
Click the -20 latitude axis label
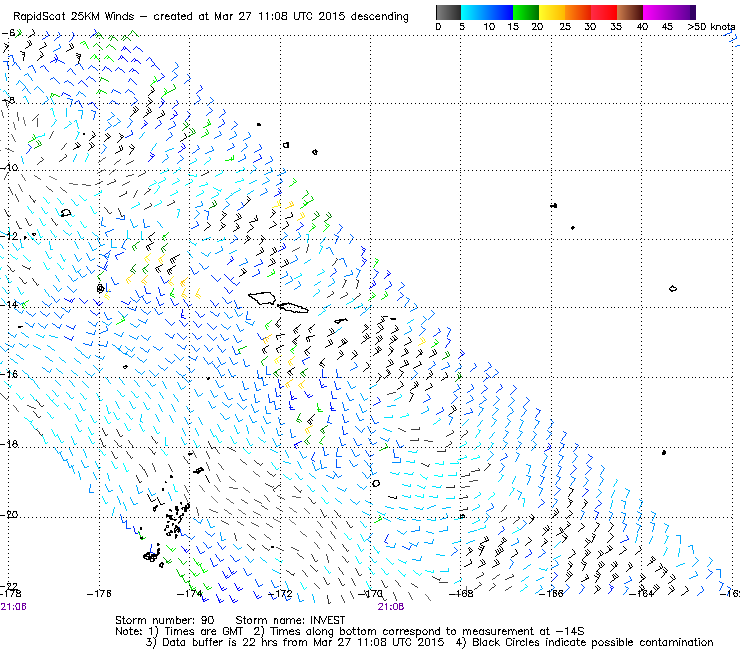(x=9, y=514)
